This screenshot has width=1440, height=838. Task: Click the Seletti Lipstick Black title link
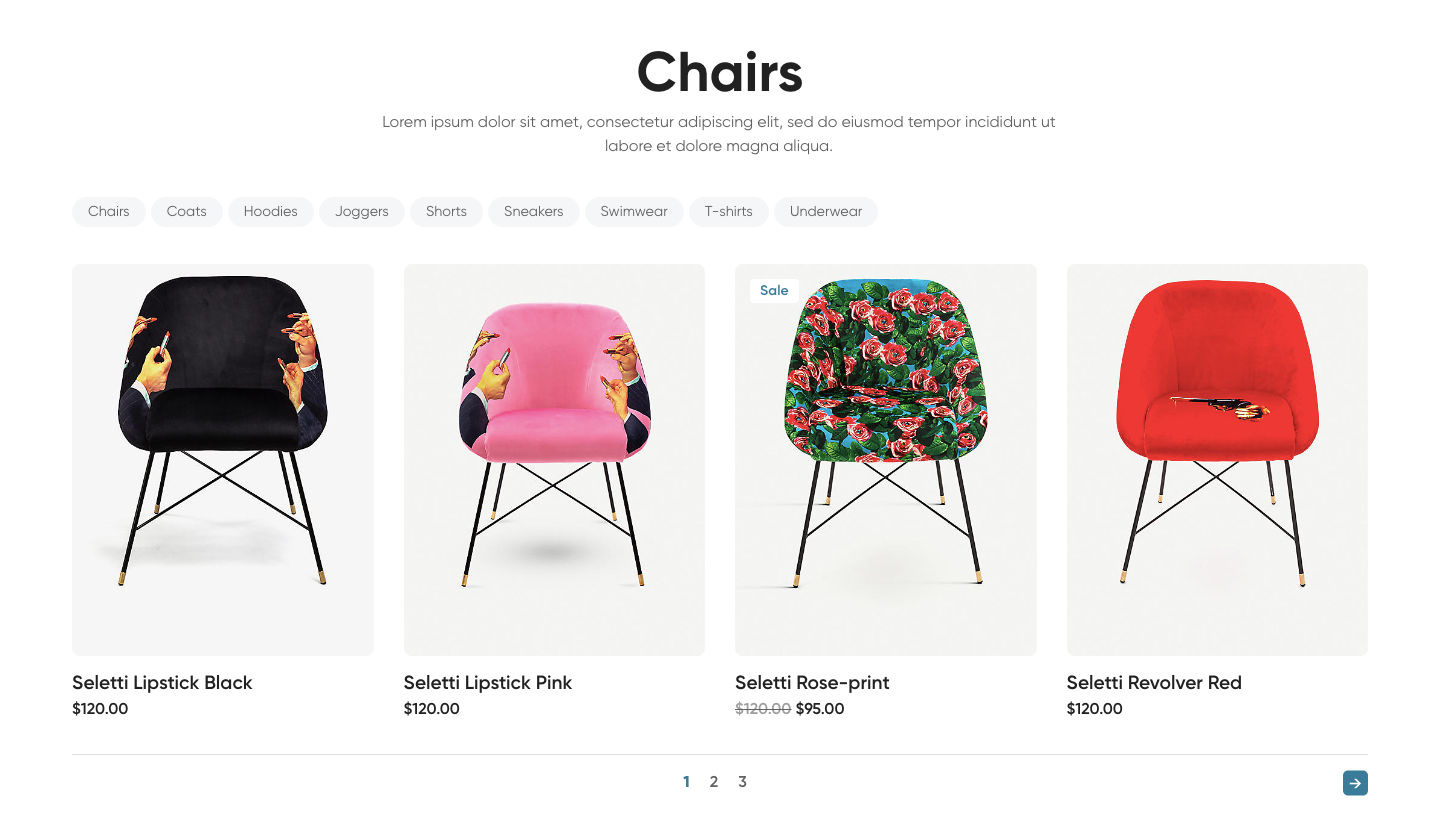[x=162, y=683]
